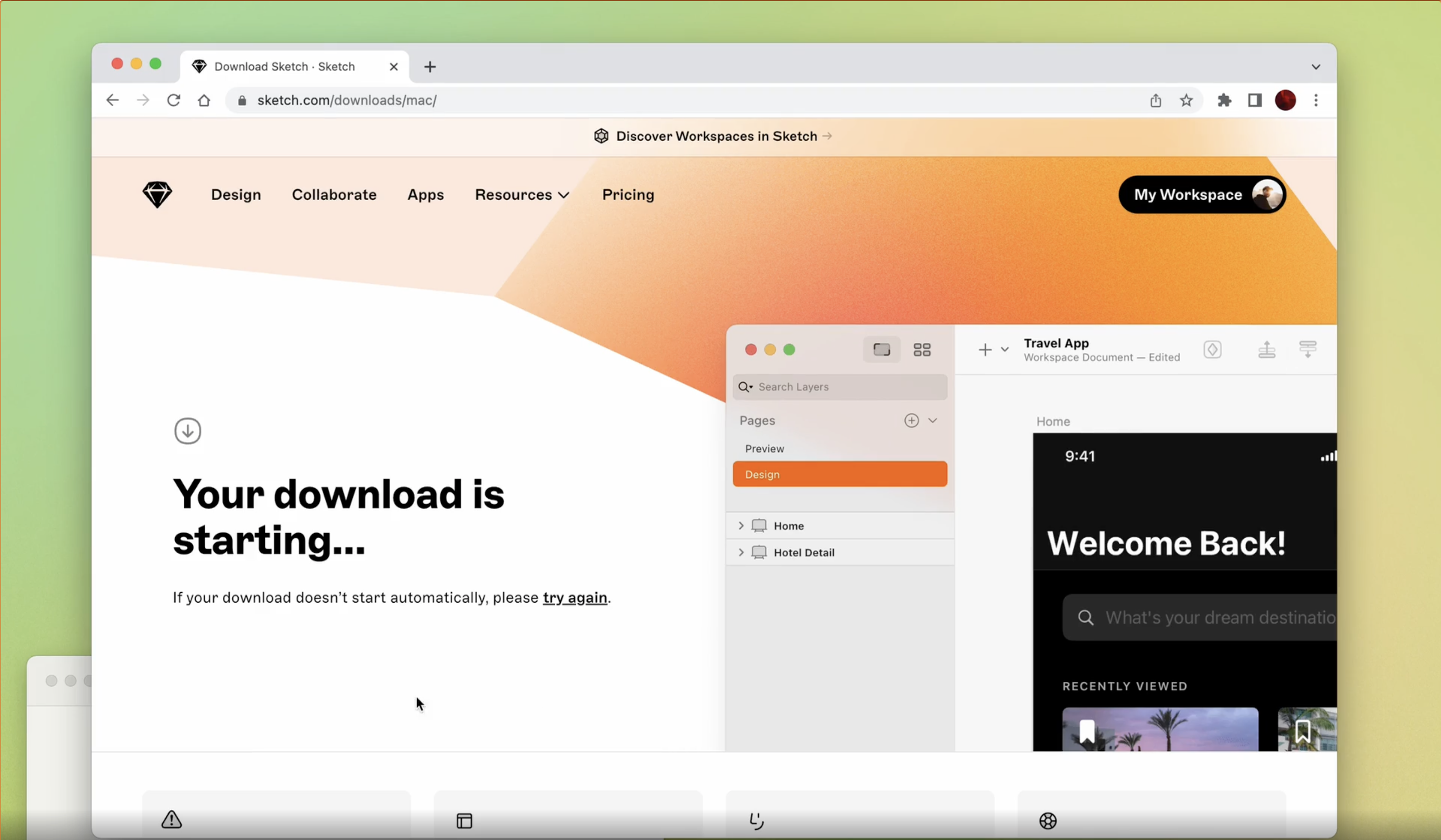Expand the Home layer in layers panel
Screen dimensions: 1441x840
[742, 525]
